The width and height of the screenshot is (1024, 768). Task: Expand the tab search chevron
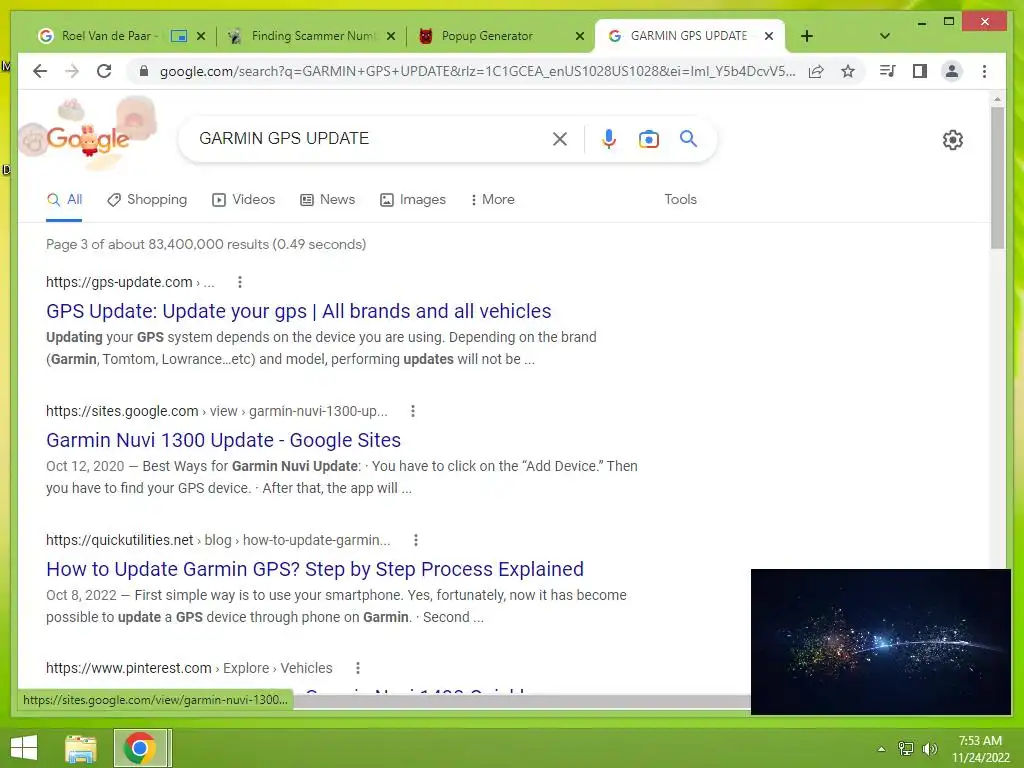click(x=885, y=36)
